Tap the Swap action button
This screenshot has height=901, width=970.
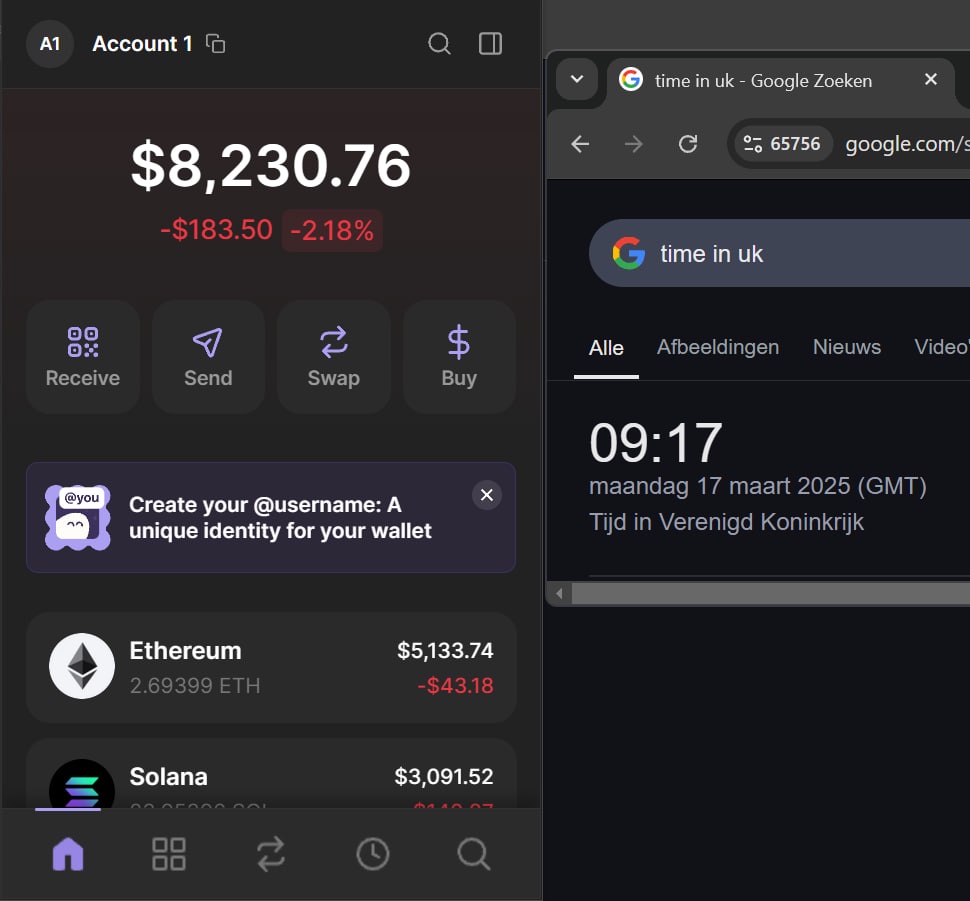pyautogui.click(x=333, y=357)
